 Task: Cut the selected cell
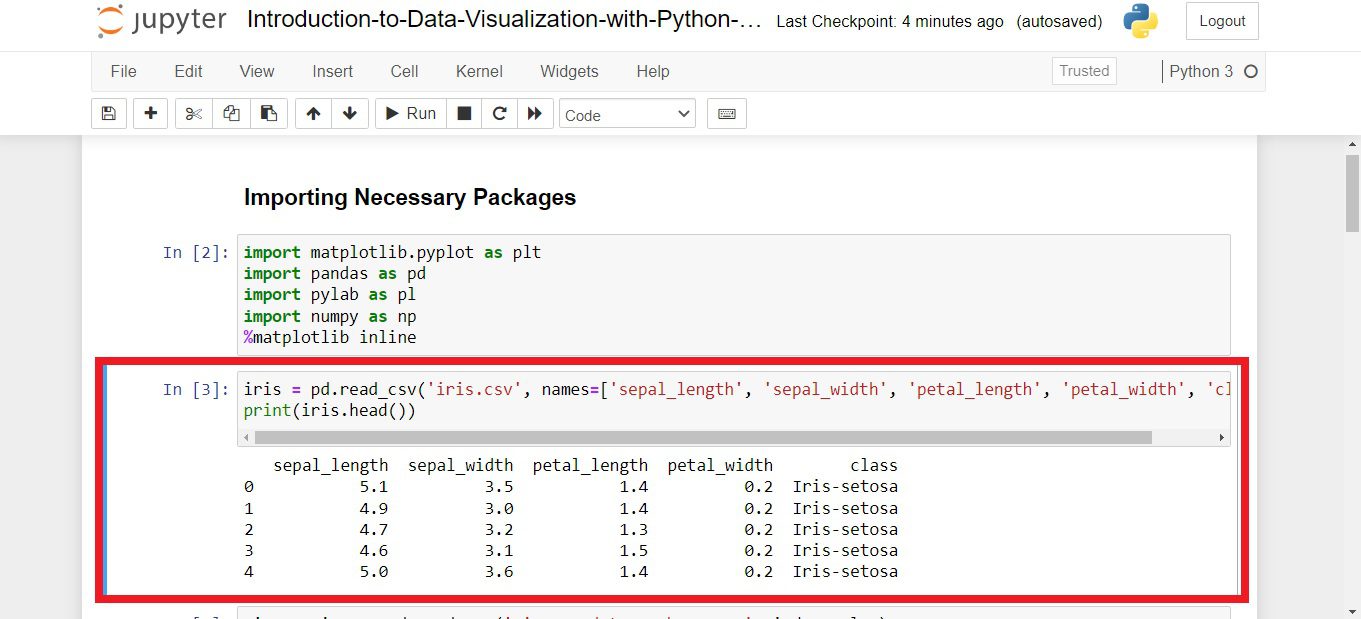[x=192, y=113]
